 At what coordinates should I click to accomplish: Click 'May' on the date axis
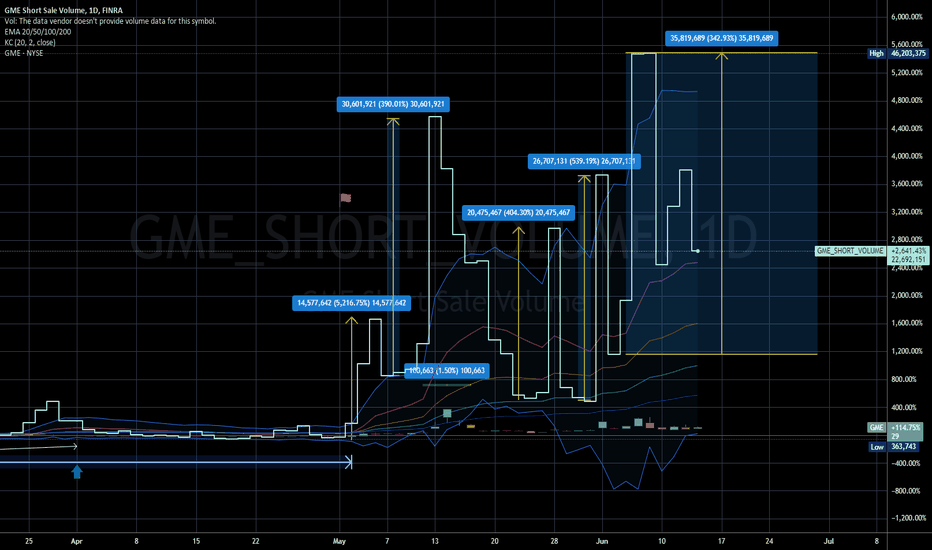click(x=339, y=542)
